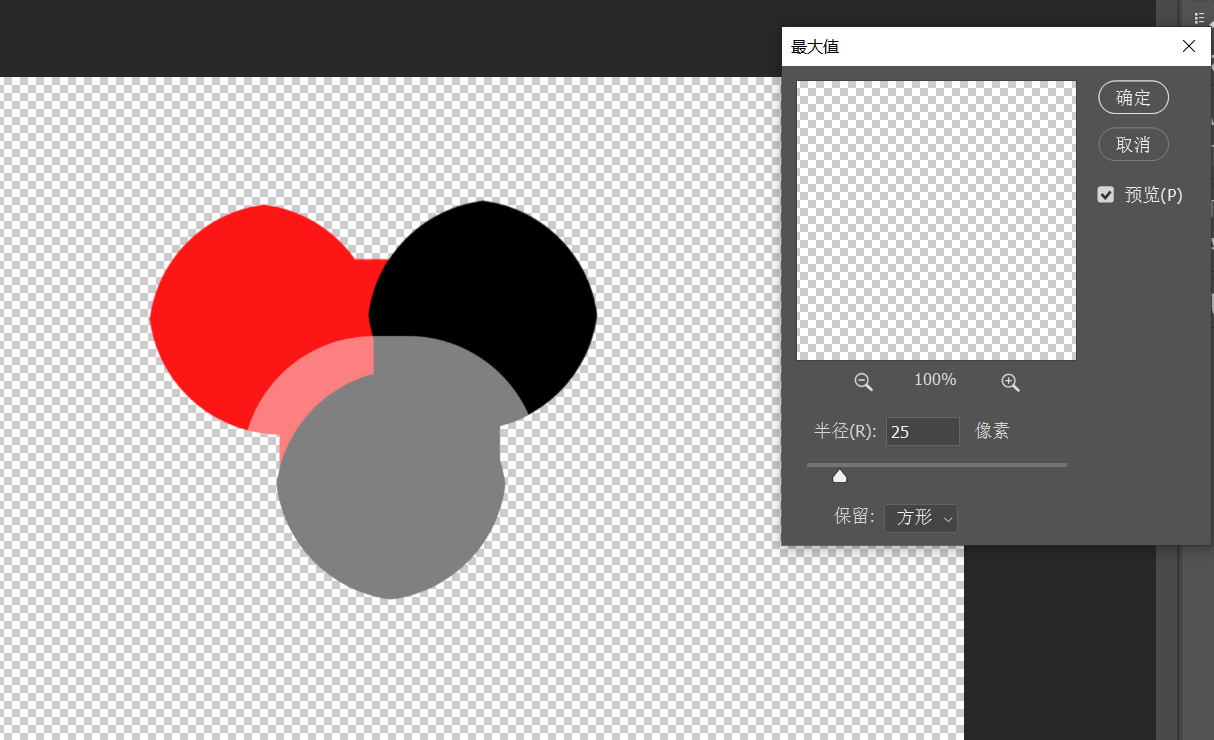Screen dimensions: 1214x740
Task: Click the 半径(R) label text
Action: tap(845, 432)
